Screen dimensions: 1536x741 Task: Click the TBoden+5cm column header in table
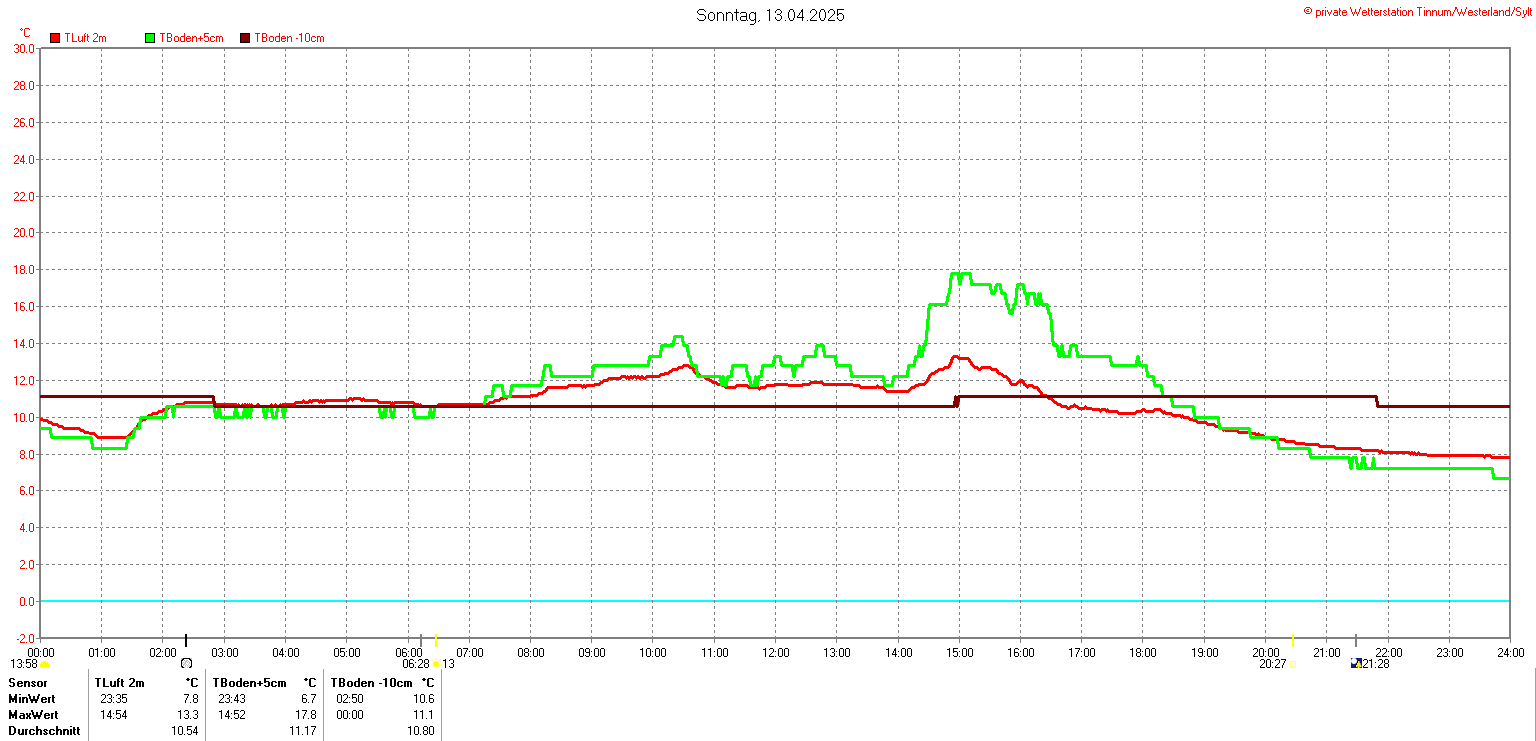[x=249, y=683]
